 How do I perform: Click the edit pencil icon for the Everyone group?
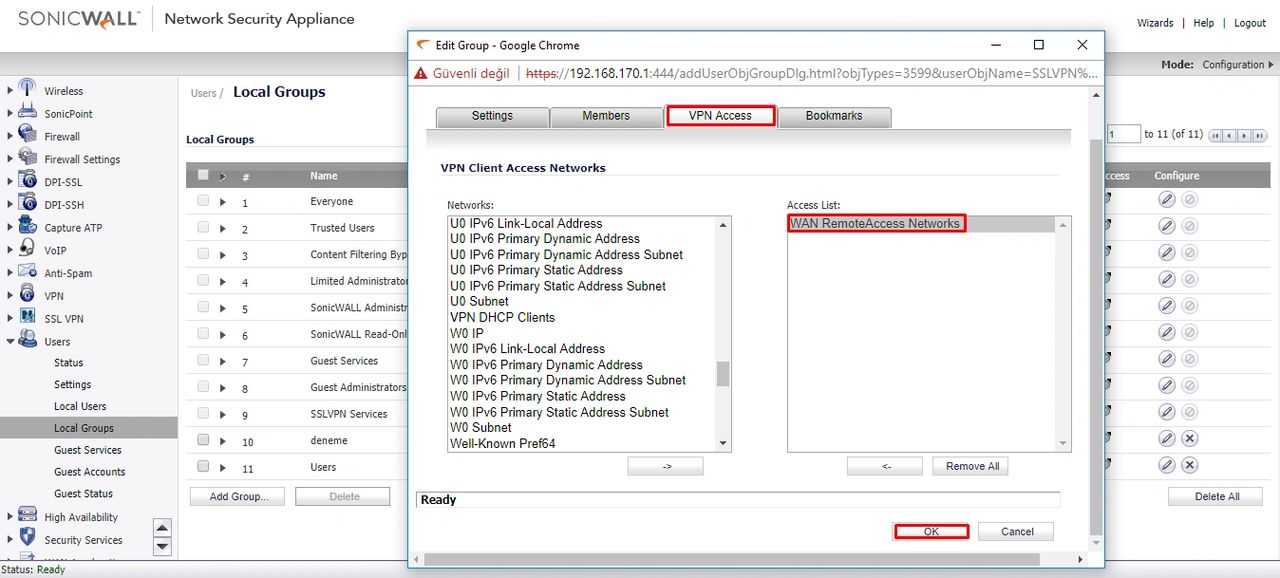[1166, 199]
